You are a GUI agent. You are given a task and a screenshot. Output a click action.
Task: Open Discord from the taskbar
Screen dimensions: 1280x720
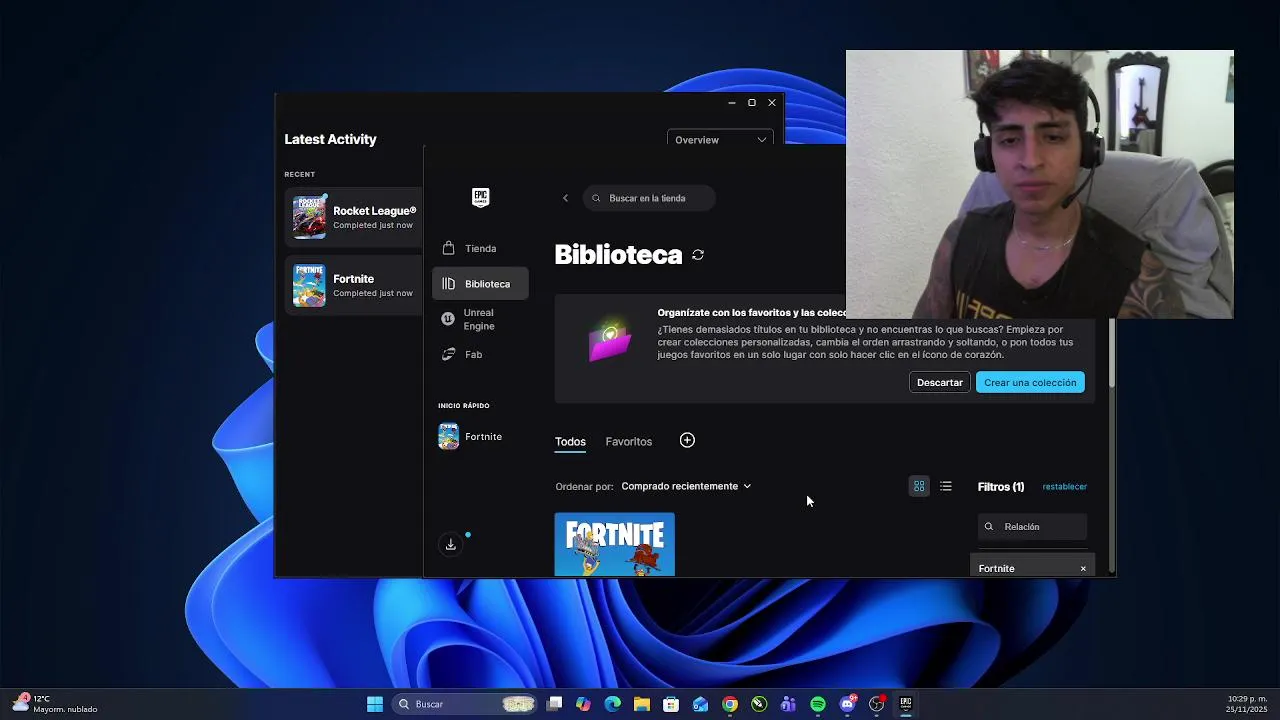click(848, 704)
